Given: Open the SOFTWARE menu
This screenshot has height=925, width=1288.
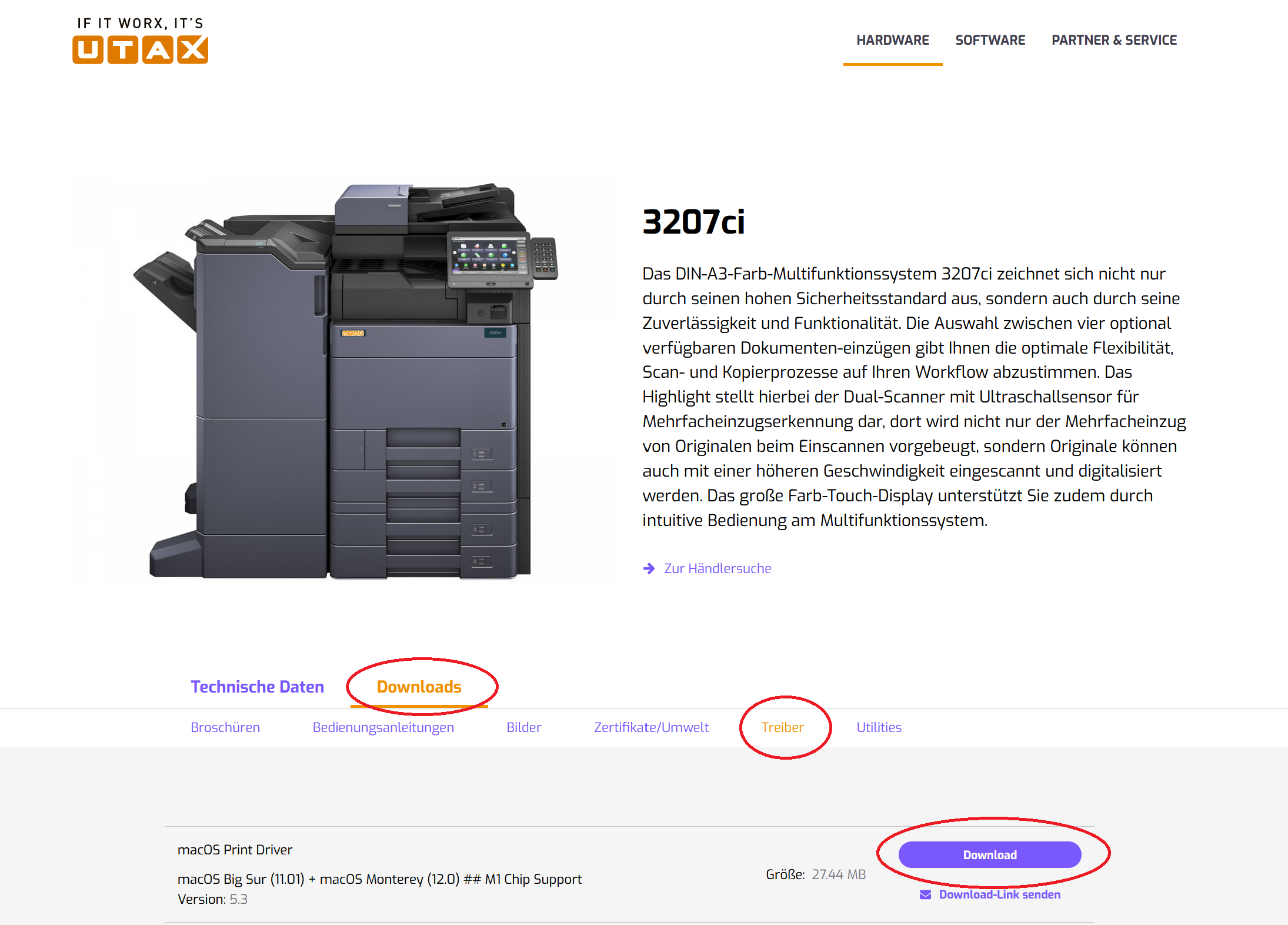Looking at the screenshot, I should (x=990, y=40).
